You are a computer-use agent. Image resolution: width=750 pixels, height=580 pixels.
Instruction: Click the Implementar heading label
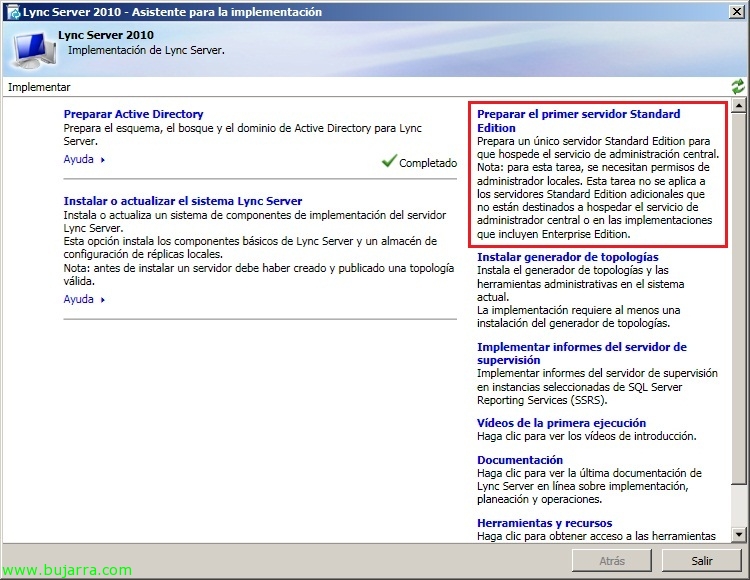pyautogui.click(x=39, y=87)
